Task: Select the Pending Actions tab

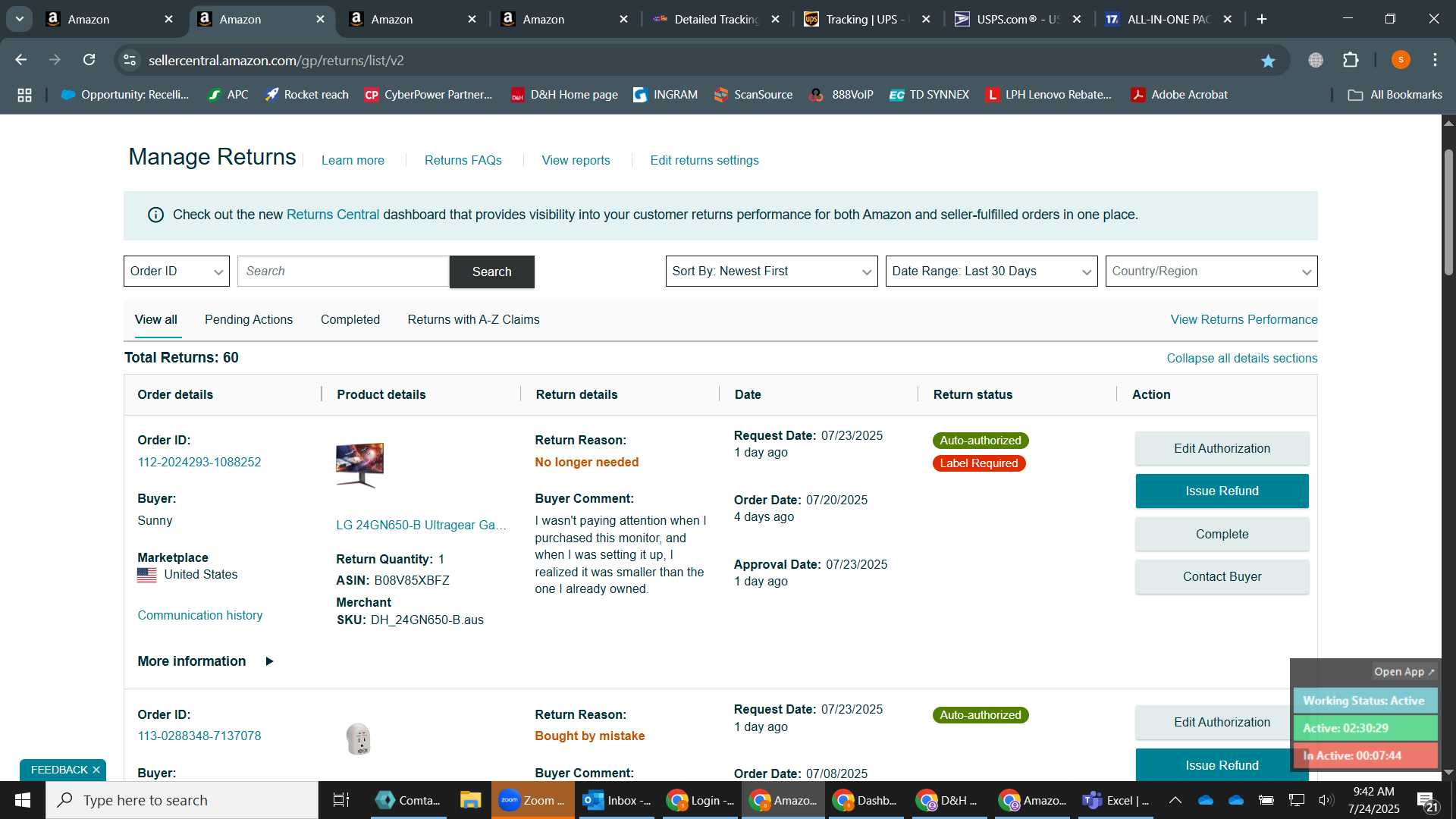Action: [249, 319]
